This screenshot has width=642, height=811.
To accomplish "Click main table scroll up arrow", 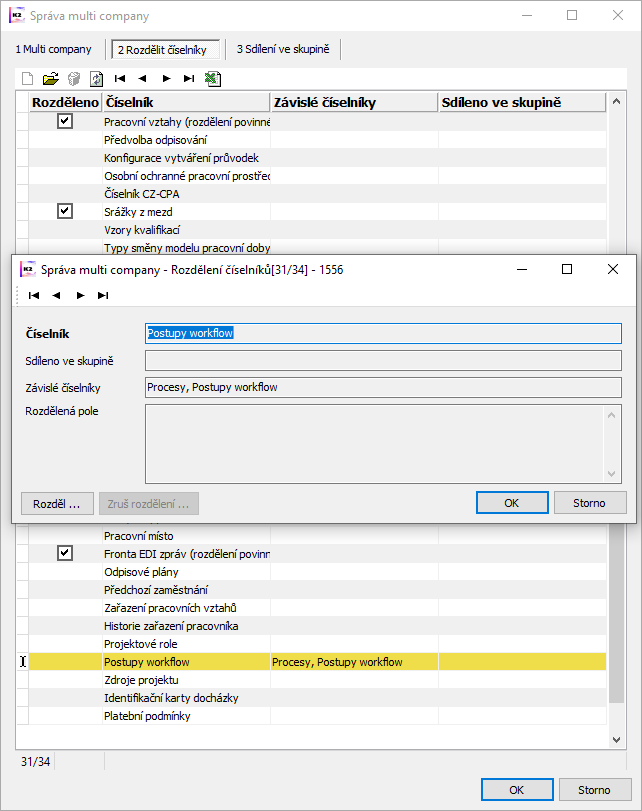I will coord(616,102).
